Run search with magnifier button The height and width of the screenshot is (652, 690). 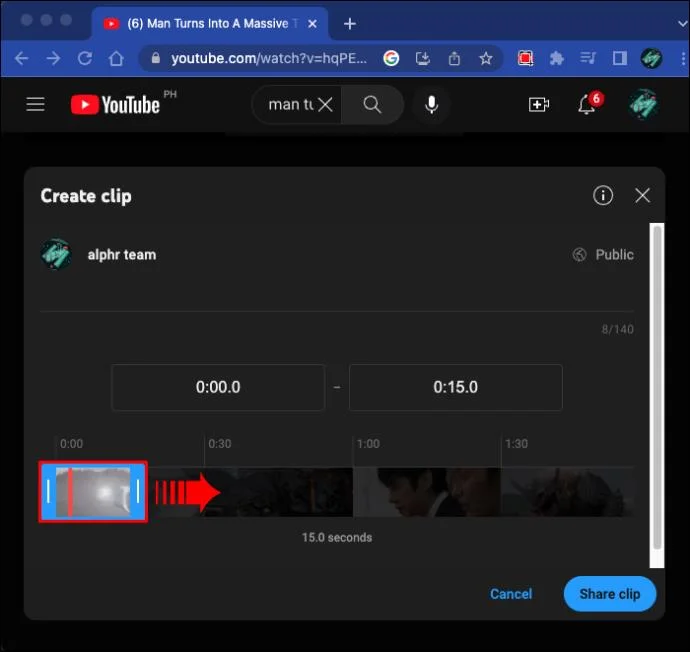(372, 105)
